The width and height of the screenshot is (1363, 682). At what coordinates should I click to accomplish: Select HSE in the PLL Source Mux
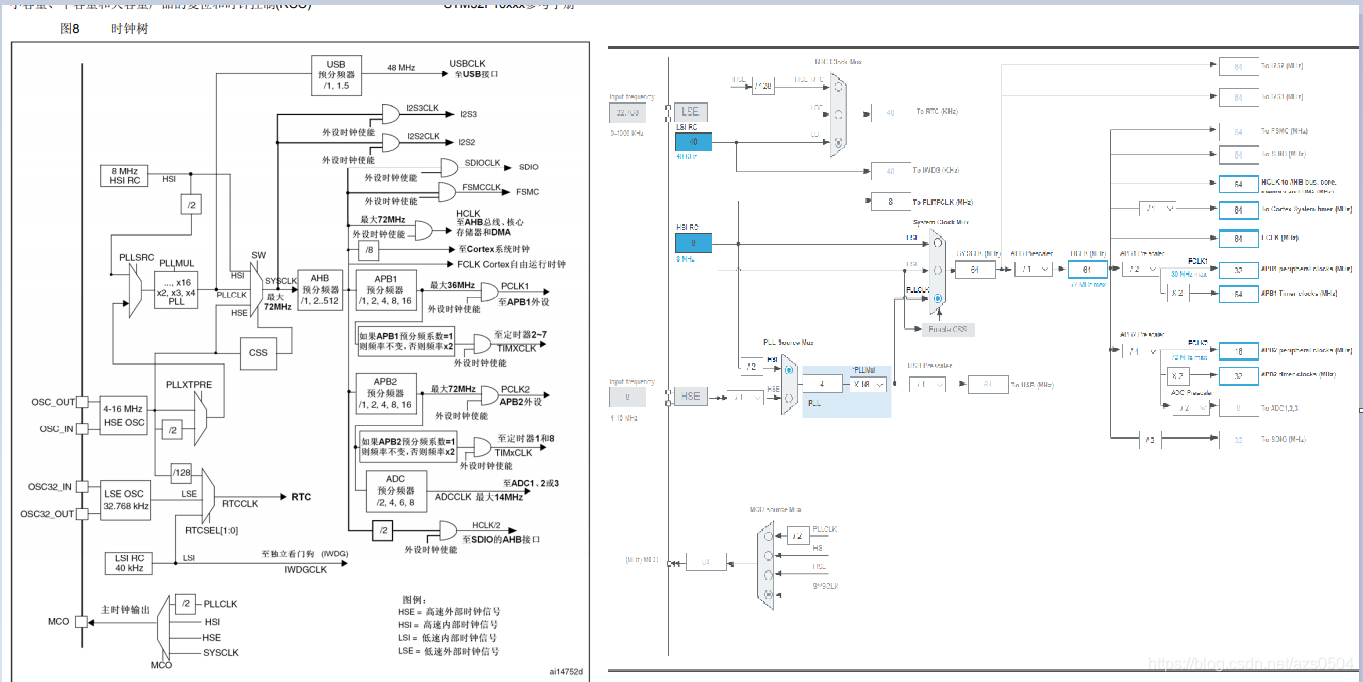789,397
